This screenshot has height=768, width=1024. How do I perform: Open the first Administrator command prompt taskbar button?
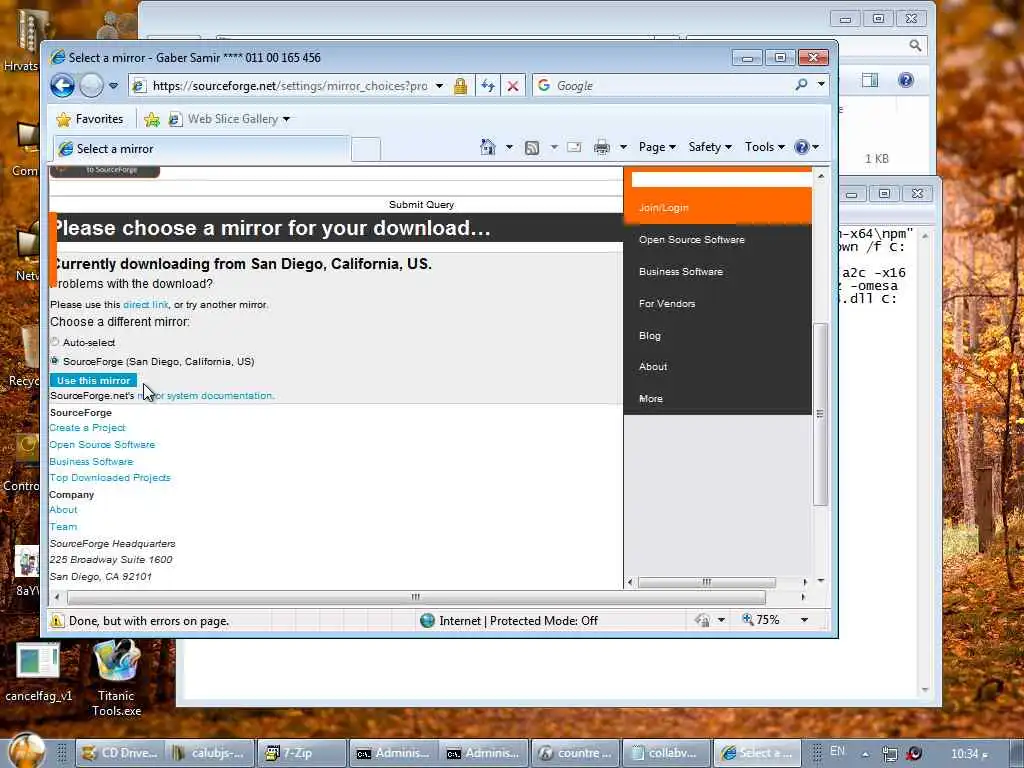click(392, 753)
